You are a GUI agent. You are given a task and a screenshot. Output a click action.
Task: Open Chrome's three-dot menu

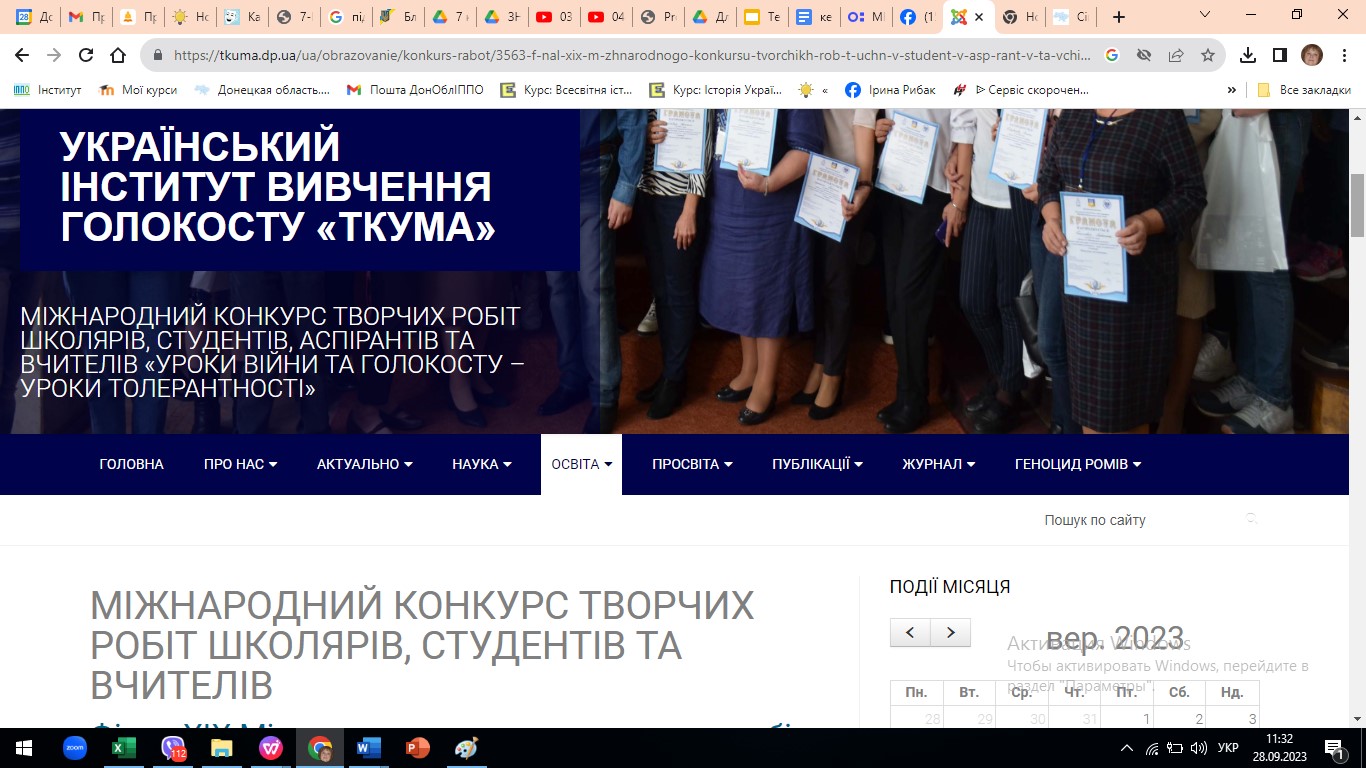coord(1343,55)
